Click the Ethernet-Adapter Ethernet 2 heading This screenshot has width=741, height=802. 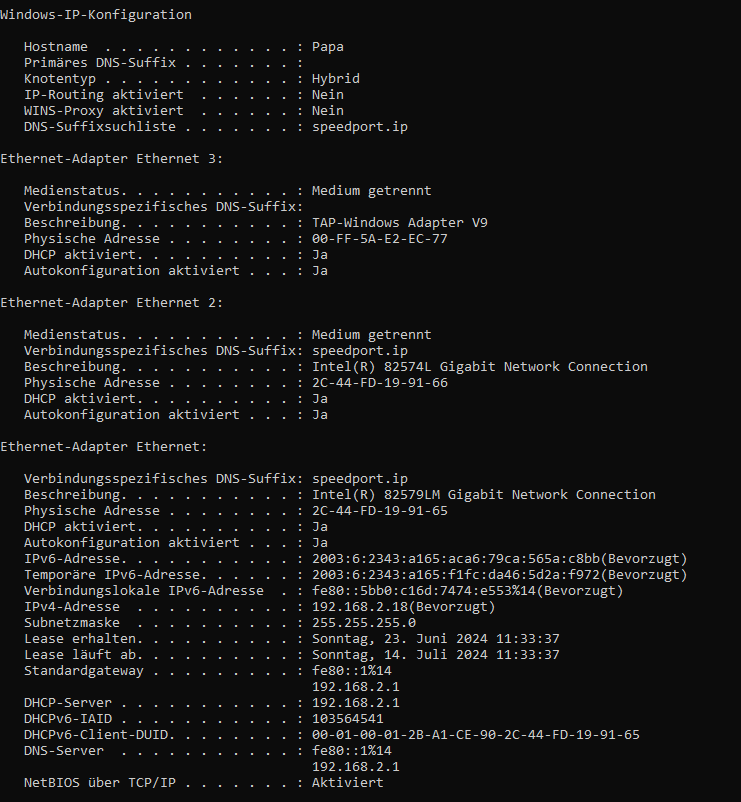point(112,302)
